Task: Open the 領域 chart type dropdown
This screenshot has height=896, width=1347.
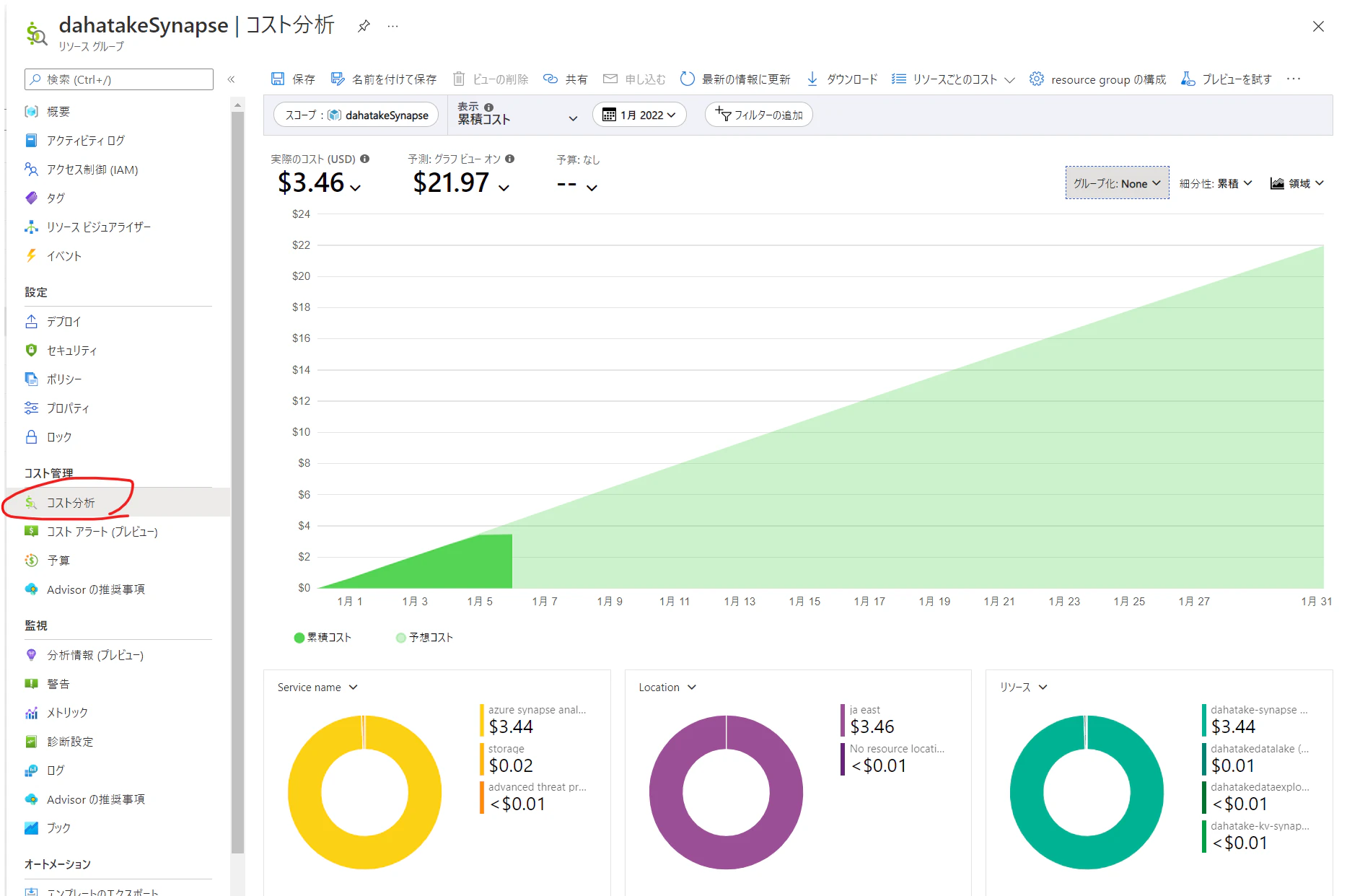Action: [x=1297, y=183]
